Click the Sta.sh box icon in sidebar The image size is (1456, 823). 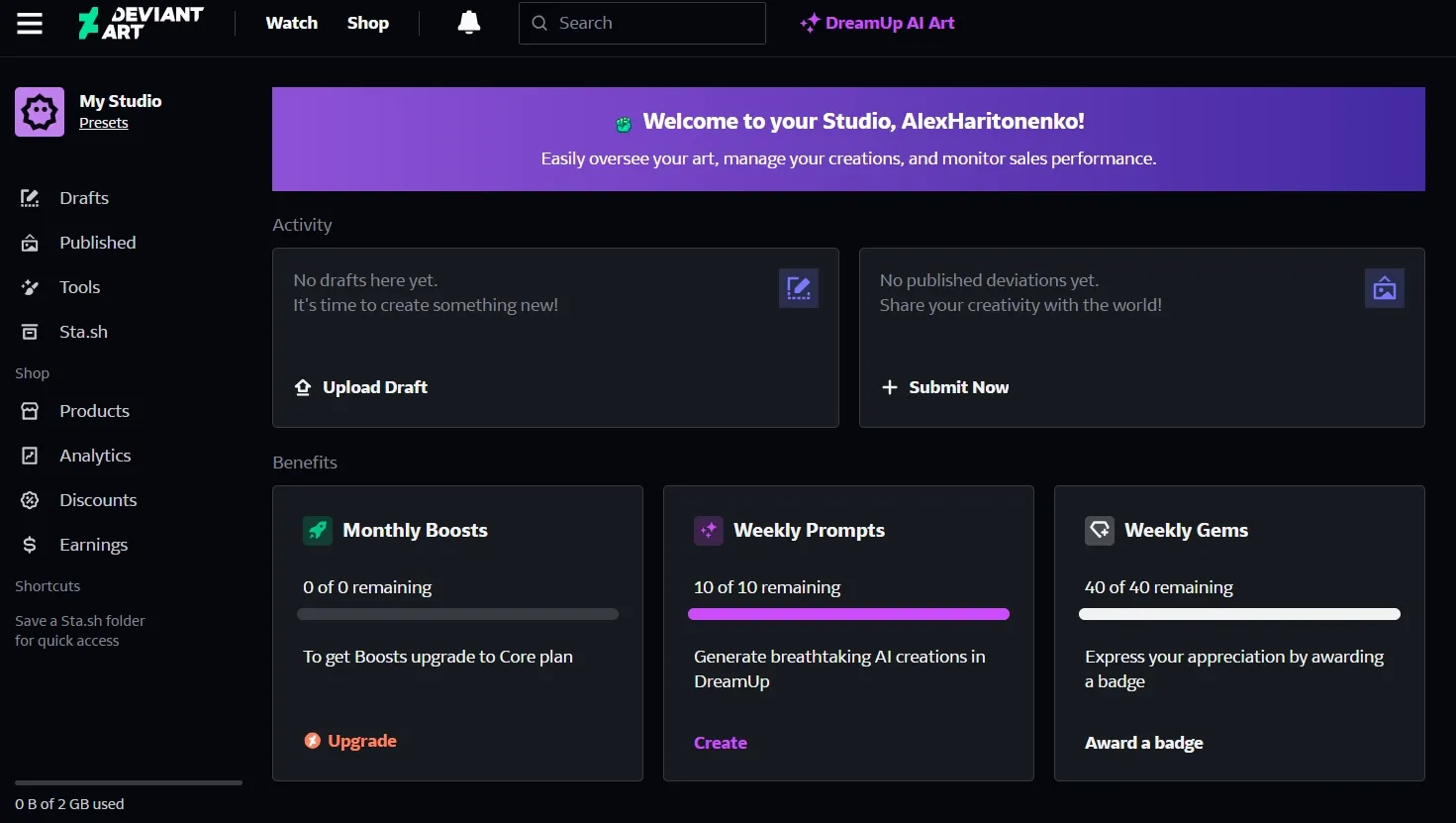30,332
